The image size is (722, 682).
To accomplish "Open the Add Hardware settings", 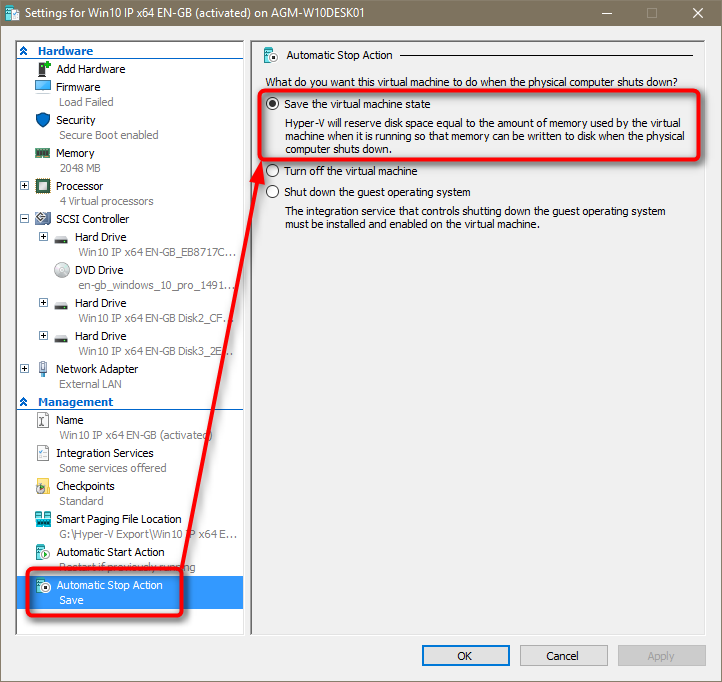I will coord(91,69).
